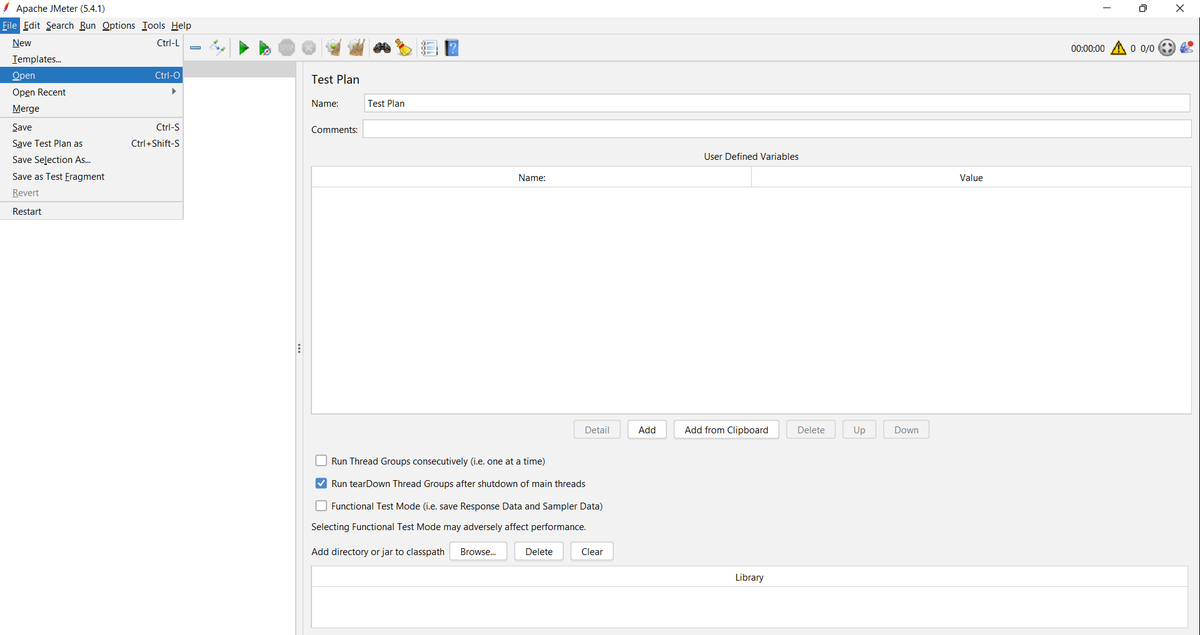Close the File menu by clicking File
The width and height of the screenshot is (1200, 635).
click(10, 25)
